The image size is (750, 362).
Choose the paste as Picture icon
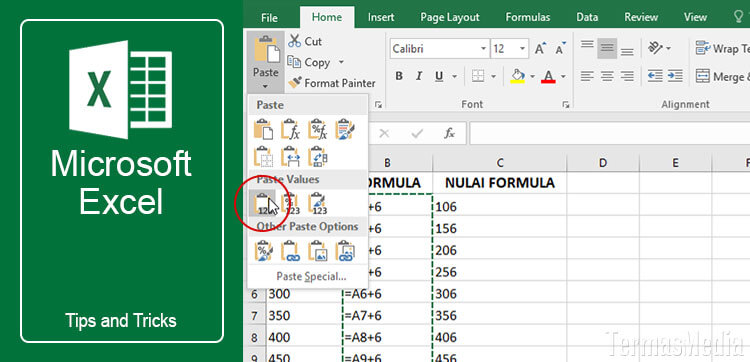[x=318, y=251]
